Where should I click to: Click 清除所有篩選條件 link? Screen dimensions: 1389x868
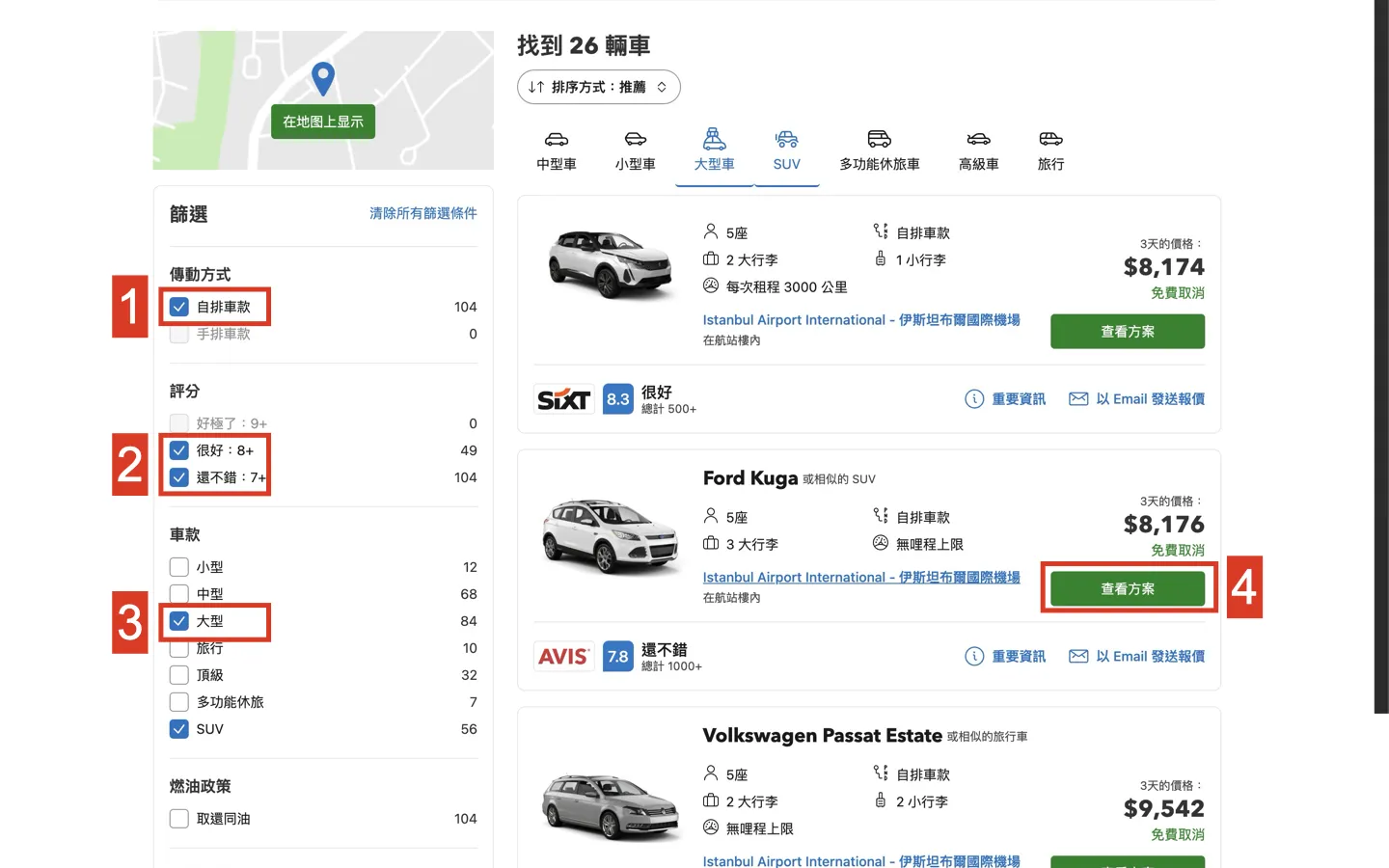423,213
